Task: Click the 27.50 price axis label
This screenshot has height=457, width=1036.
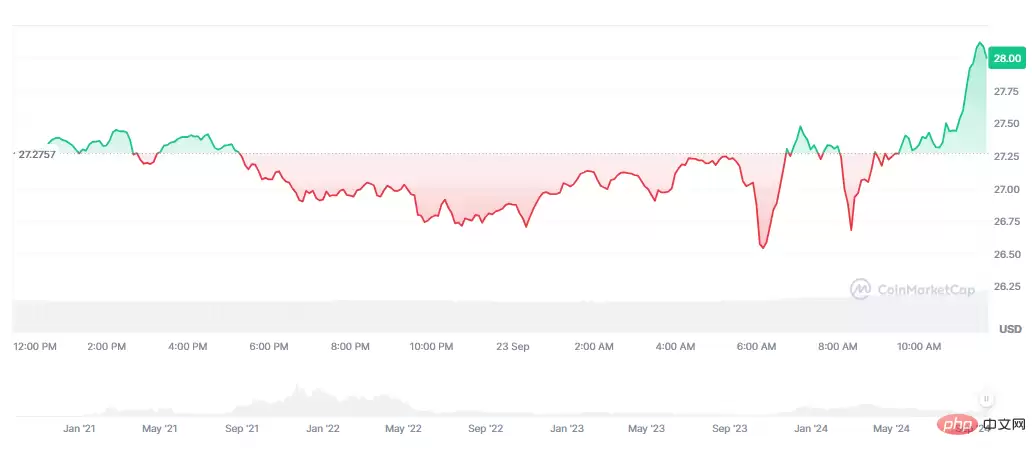Action: pyautogui.click(x=1005, y=123)
